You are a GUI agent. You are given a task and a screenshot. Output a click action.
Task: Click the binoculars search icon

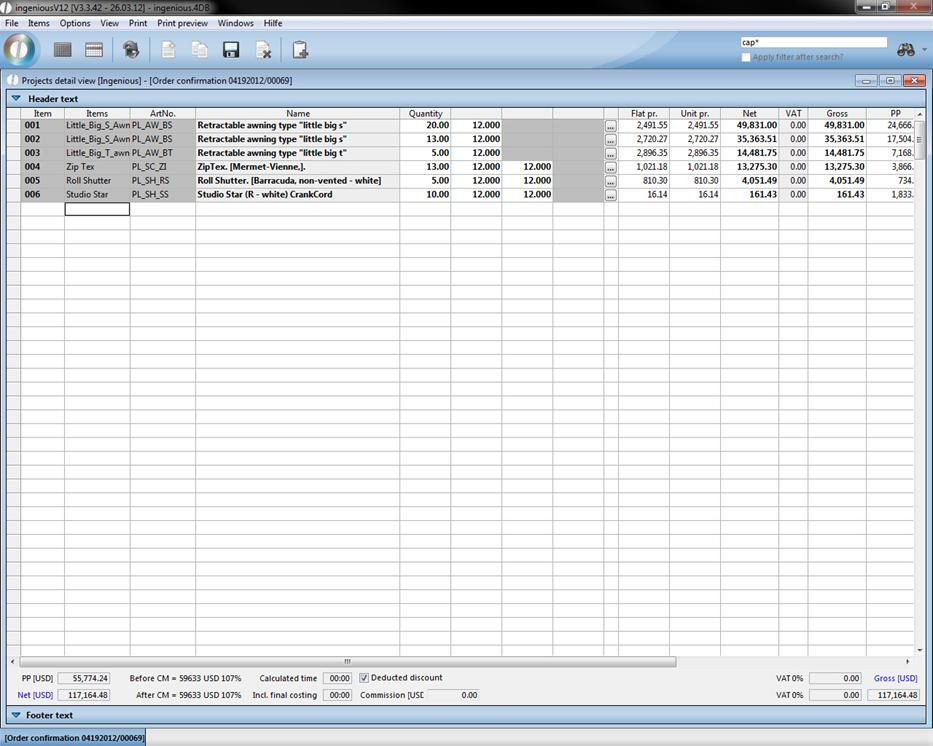(905, 50)
